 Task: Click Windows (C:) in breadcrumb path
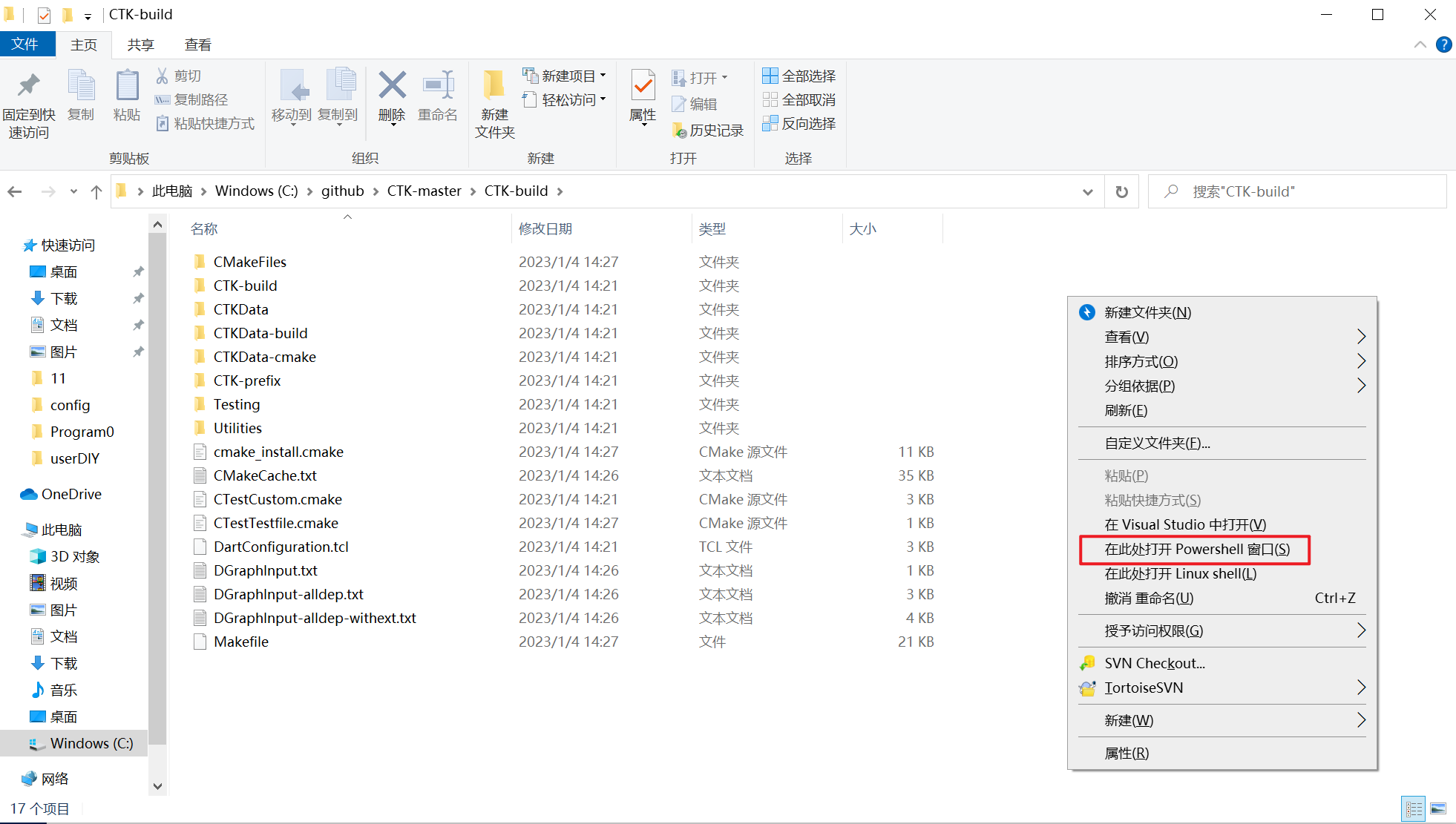point(257,191)
